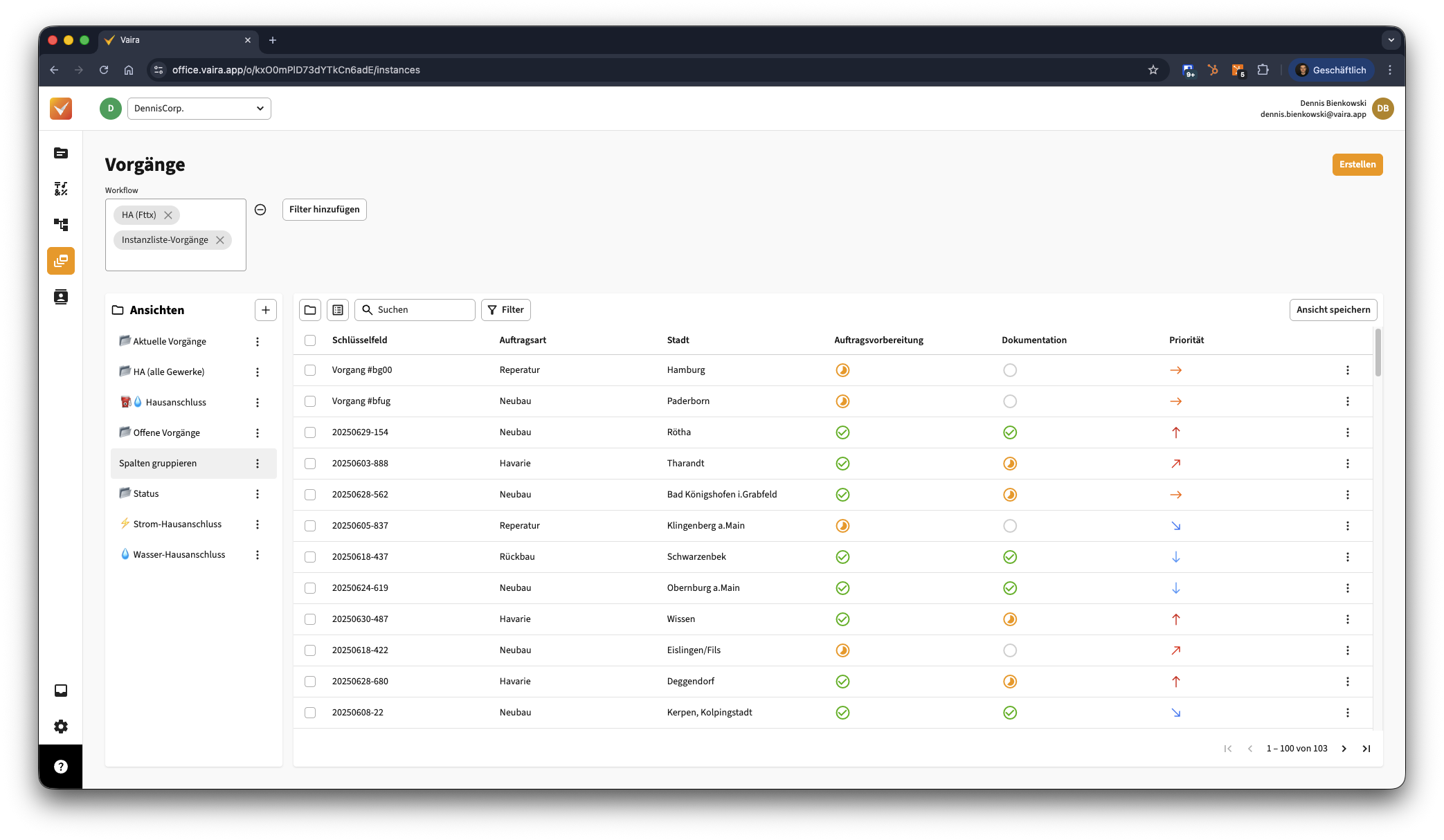Open the DennisCorp. organization dropdown
Viewport: 1444px width, 840px height.
(x=199, y=109)
